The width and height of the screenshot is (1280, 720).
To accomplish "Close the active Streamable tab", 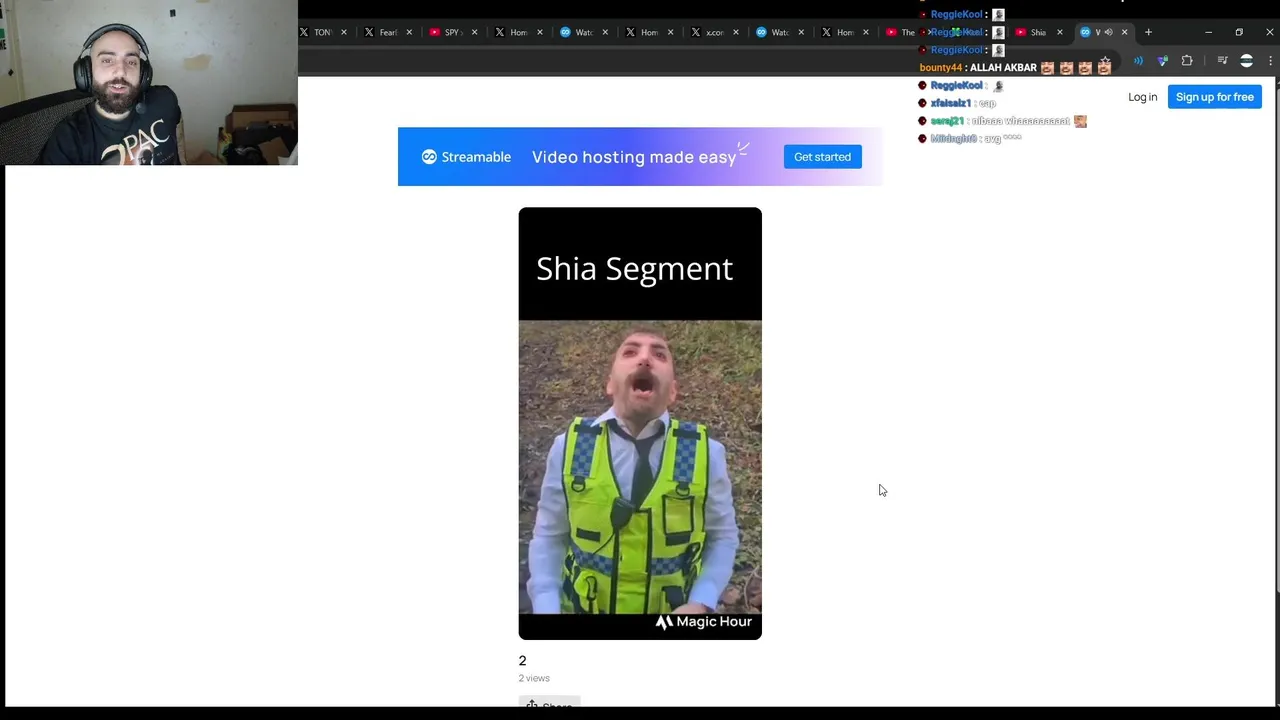I will pyautogui.click(x=1124, y=32).
